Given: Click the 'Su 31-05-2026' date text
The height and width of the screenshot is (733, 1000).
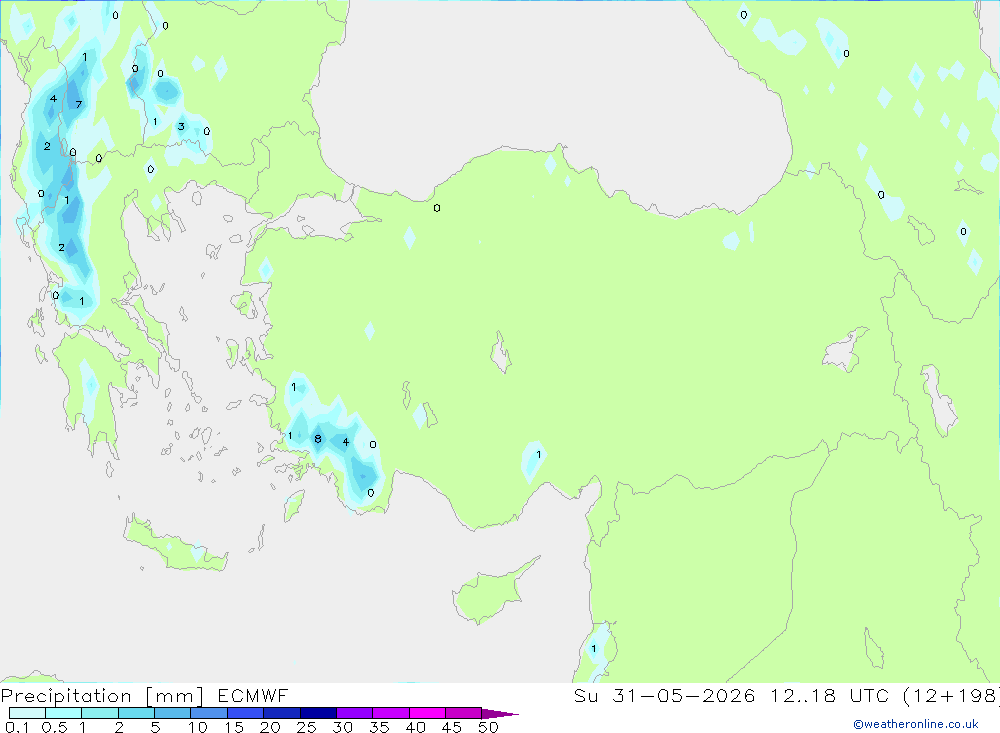Looking at the screenshot, I should coord(665,696).
